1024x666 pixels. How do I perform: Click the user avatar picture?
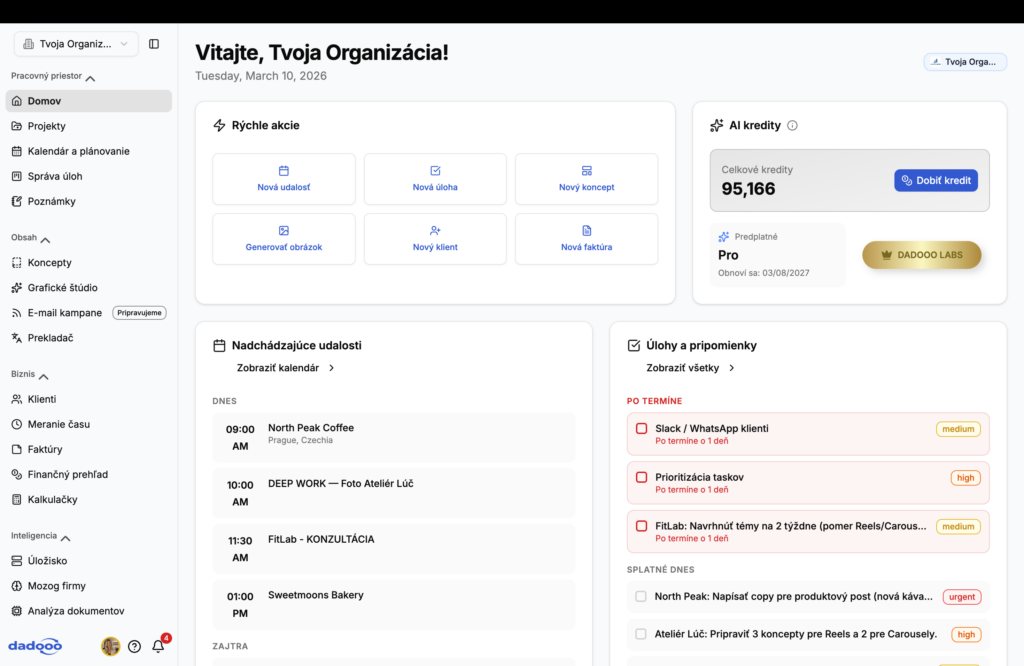click(110, 646)
